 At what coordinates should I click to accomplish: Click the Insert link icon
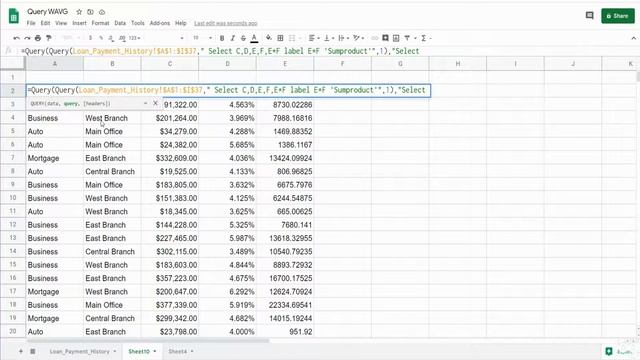click(x=374, y=38)
